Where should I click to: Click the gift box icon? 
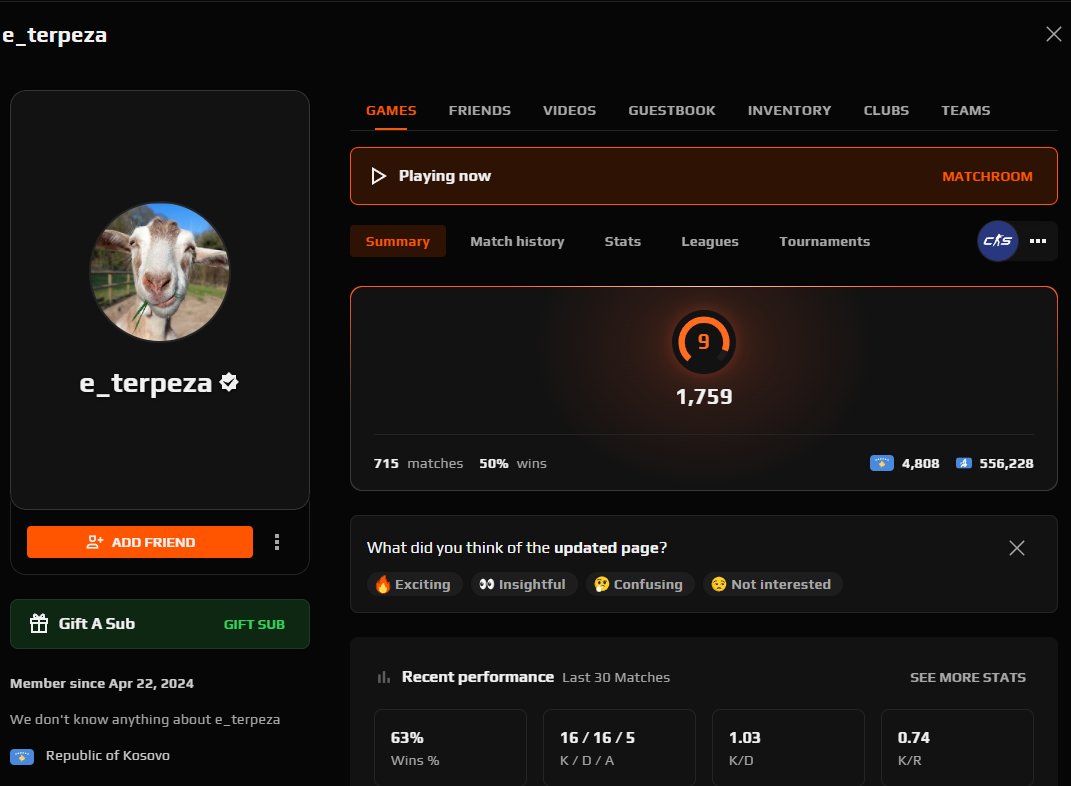pos(39,623)
